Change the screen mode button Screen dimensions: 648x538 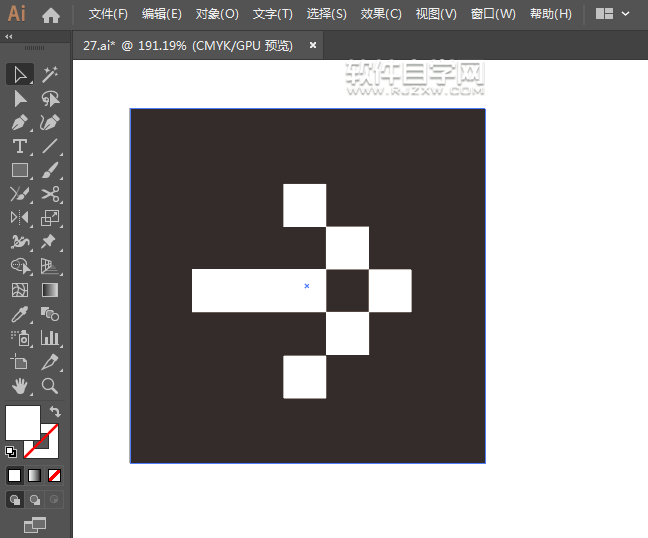tap(35, 525)
